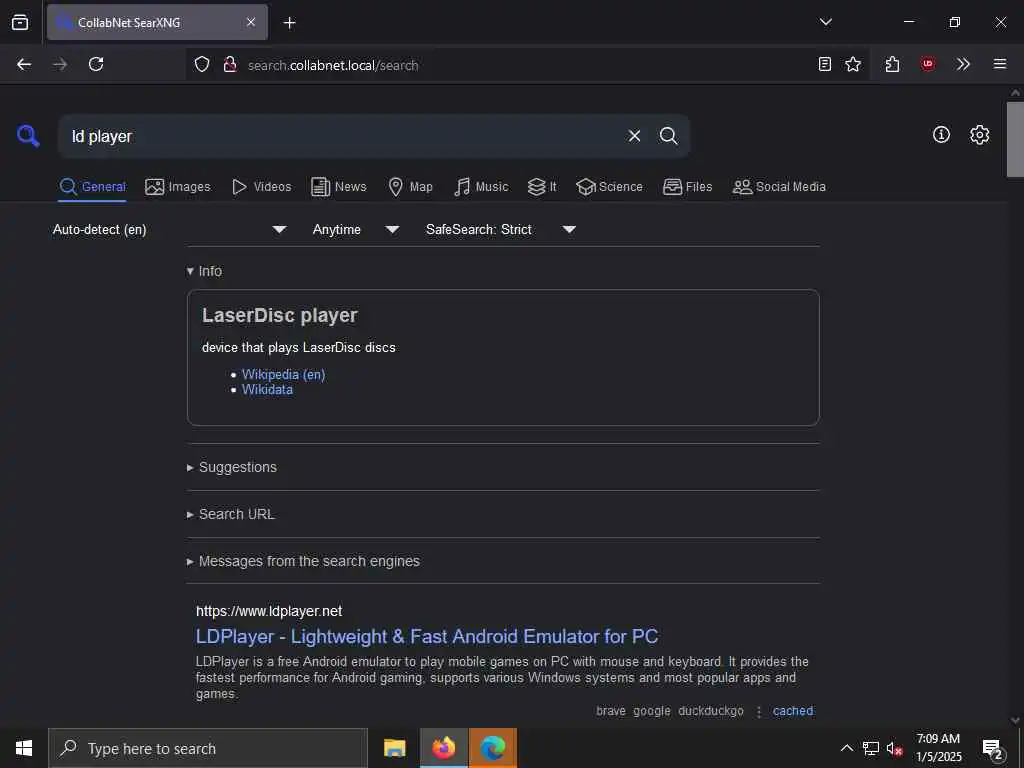
Task: Collapse the Info section
Action: tap(204, 271)
